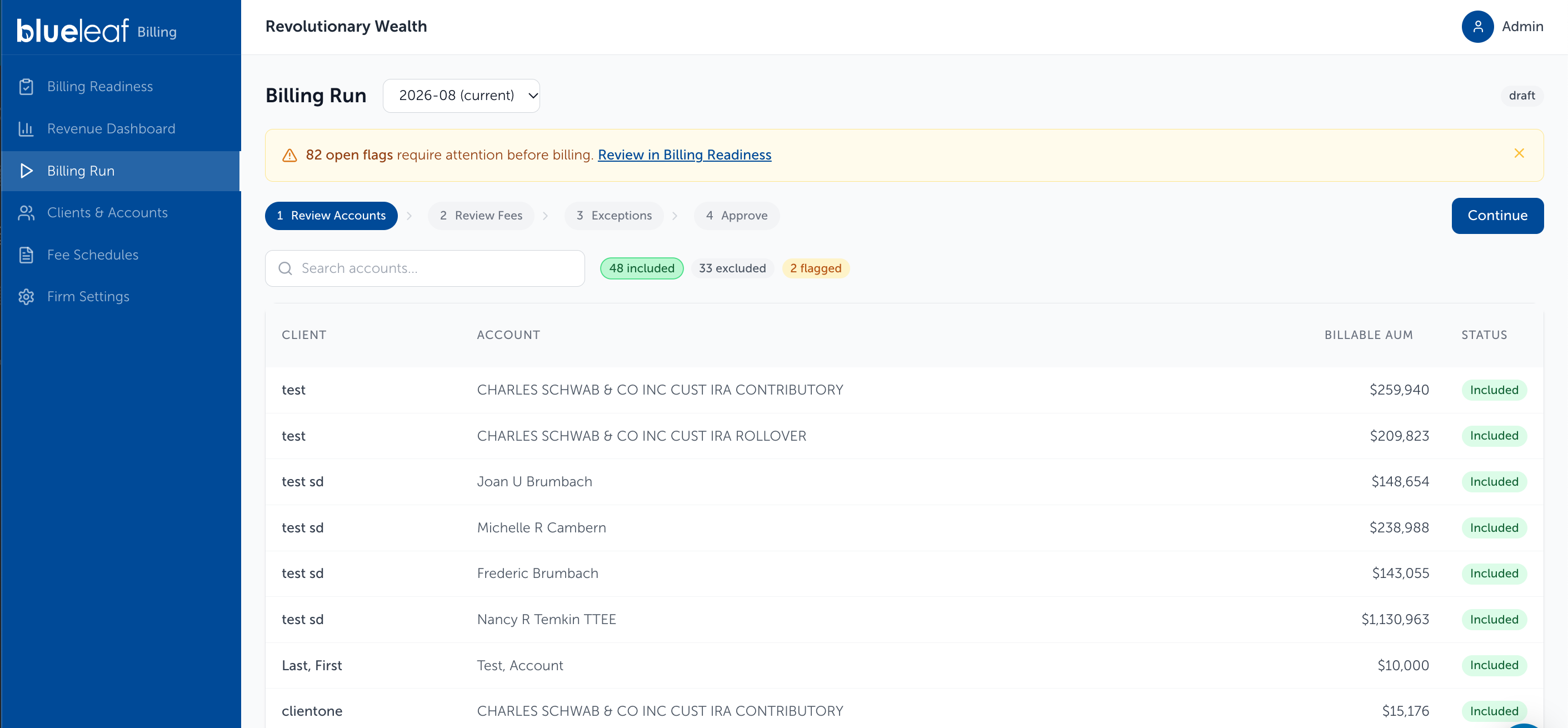This screenshot has height=728, width=1568.
Task: Toggle the 2 flagged filter chip
Action: click(816, 268)
